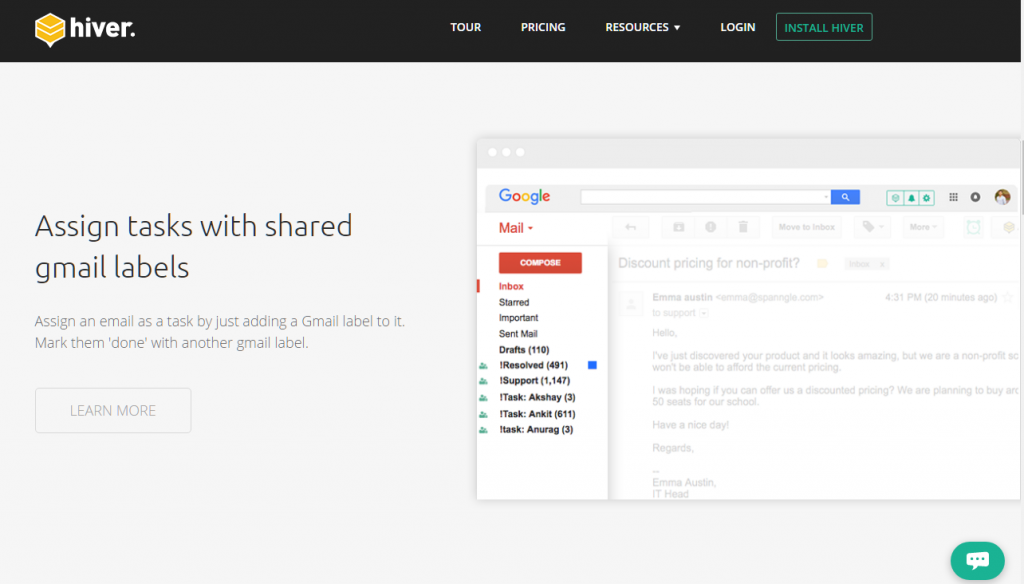Open the Hiver notifications bell
The image size is (1024, 584).
coord(911,197)
